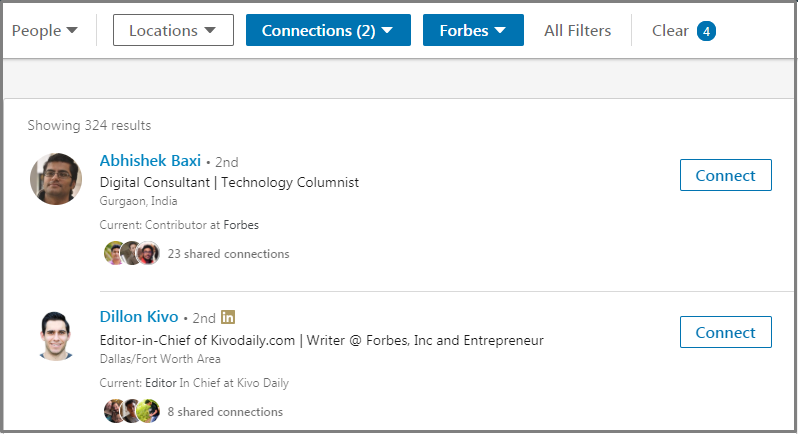Click the Abhishek Baxi name link
Screen dimensions: 798x434
[x=150, y=160]
